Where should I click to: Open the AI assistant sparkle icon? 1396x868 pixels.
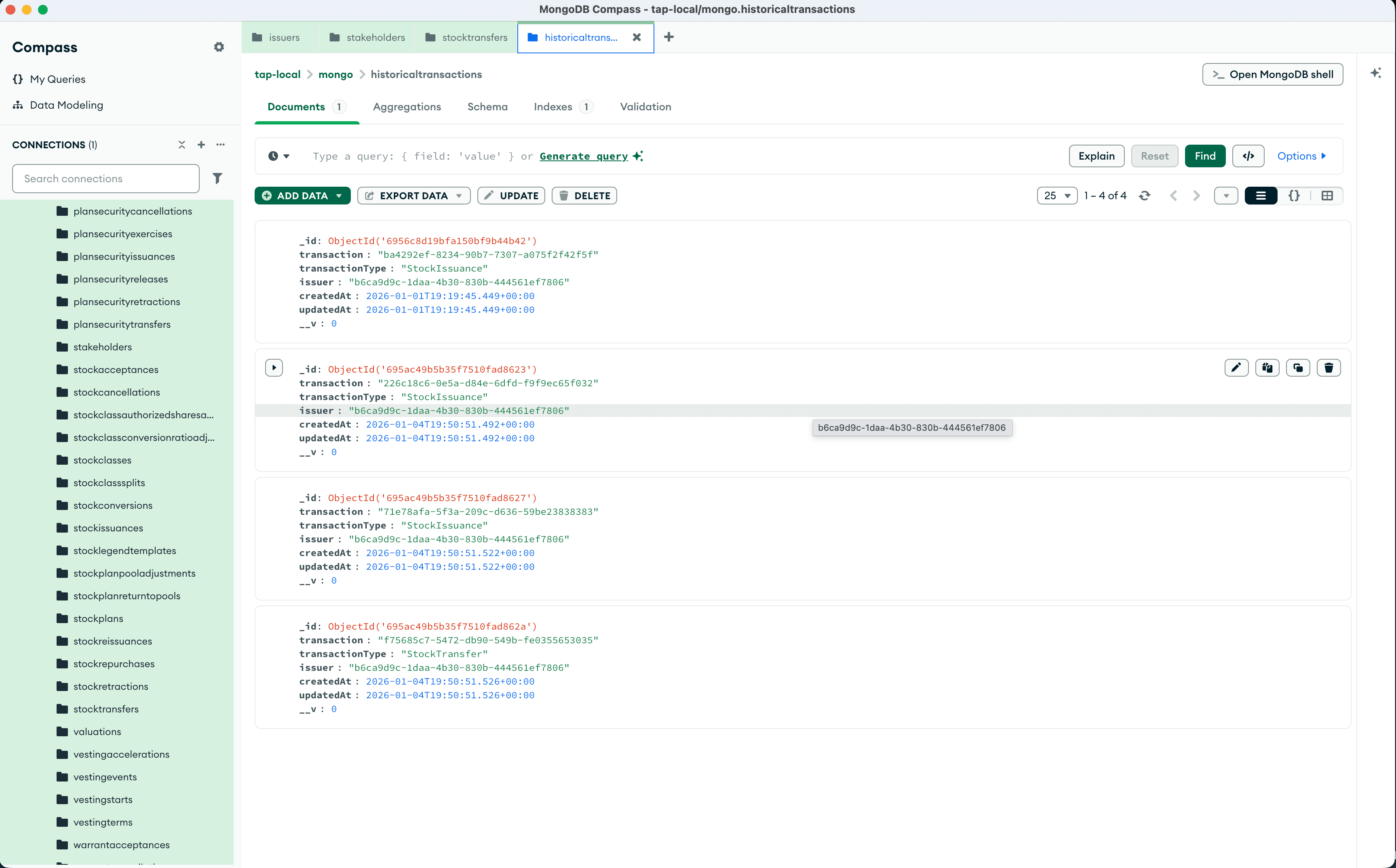click(x=1376, y=74)
